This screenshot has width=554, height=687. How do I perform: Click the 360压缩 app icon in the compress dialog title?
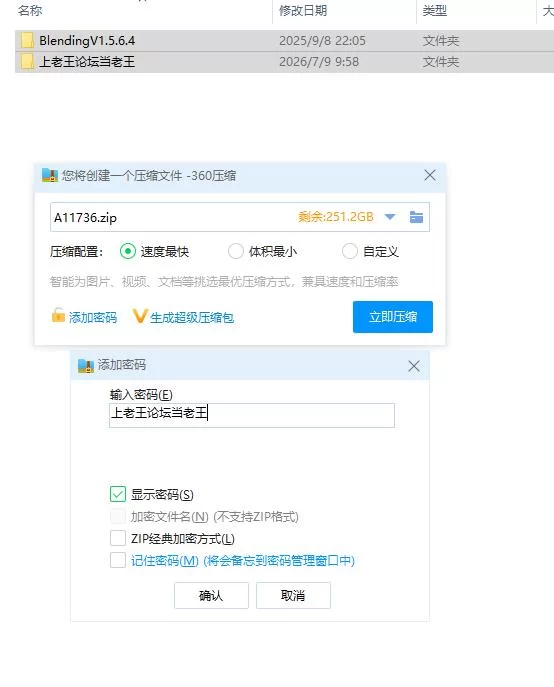coord(50,175)
